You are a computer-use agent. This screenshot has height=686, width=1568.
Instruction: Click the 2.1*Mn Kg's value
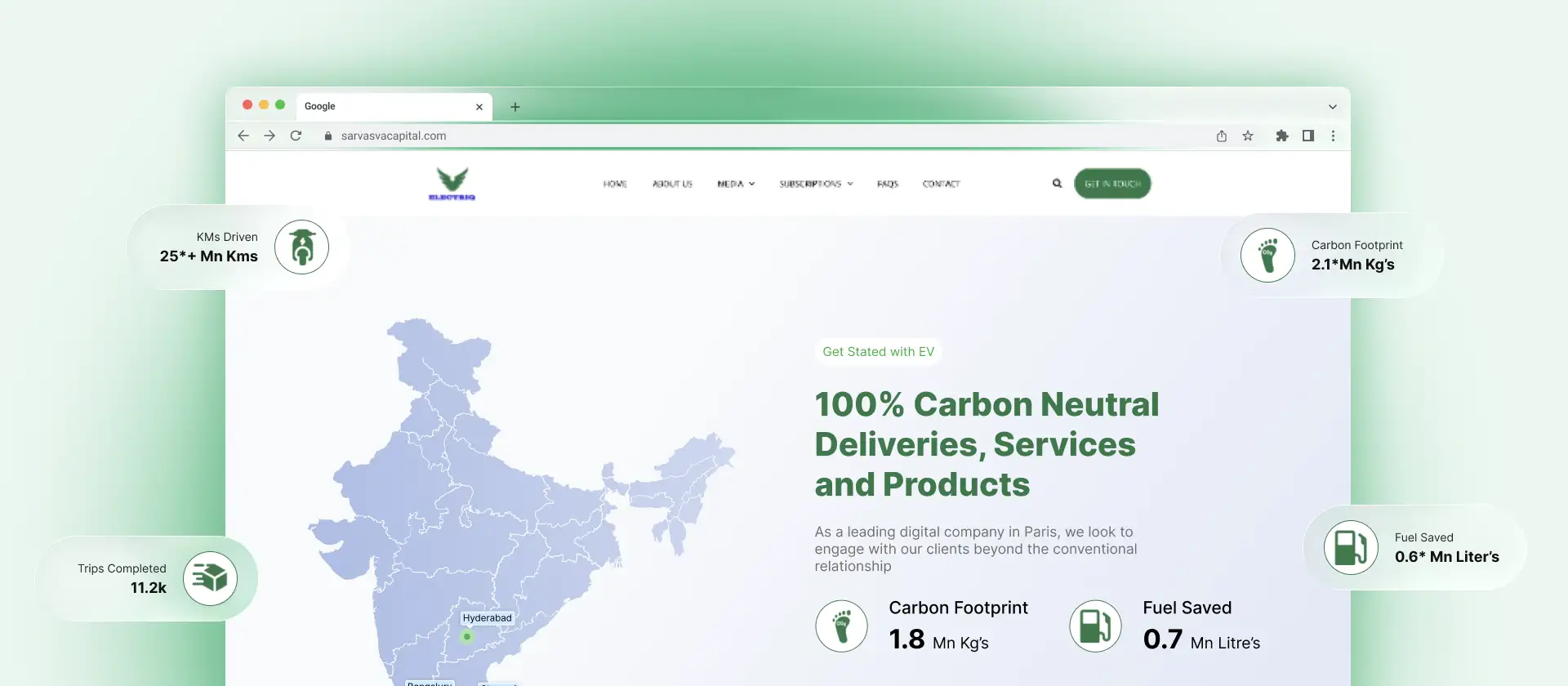[x=1353, y=265]
